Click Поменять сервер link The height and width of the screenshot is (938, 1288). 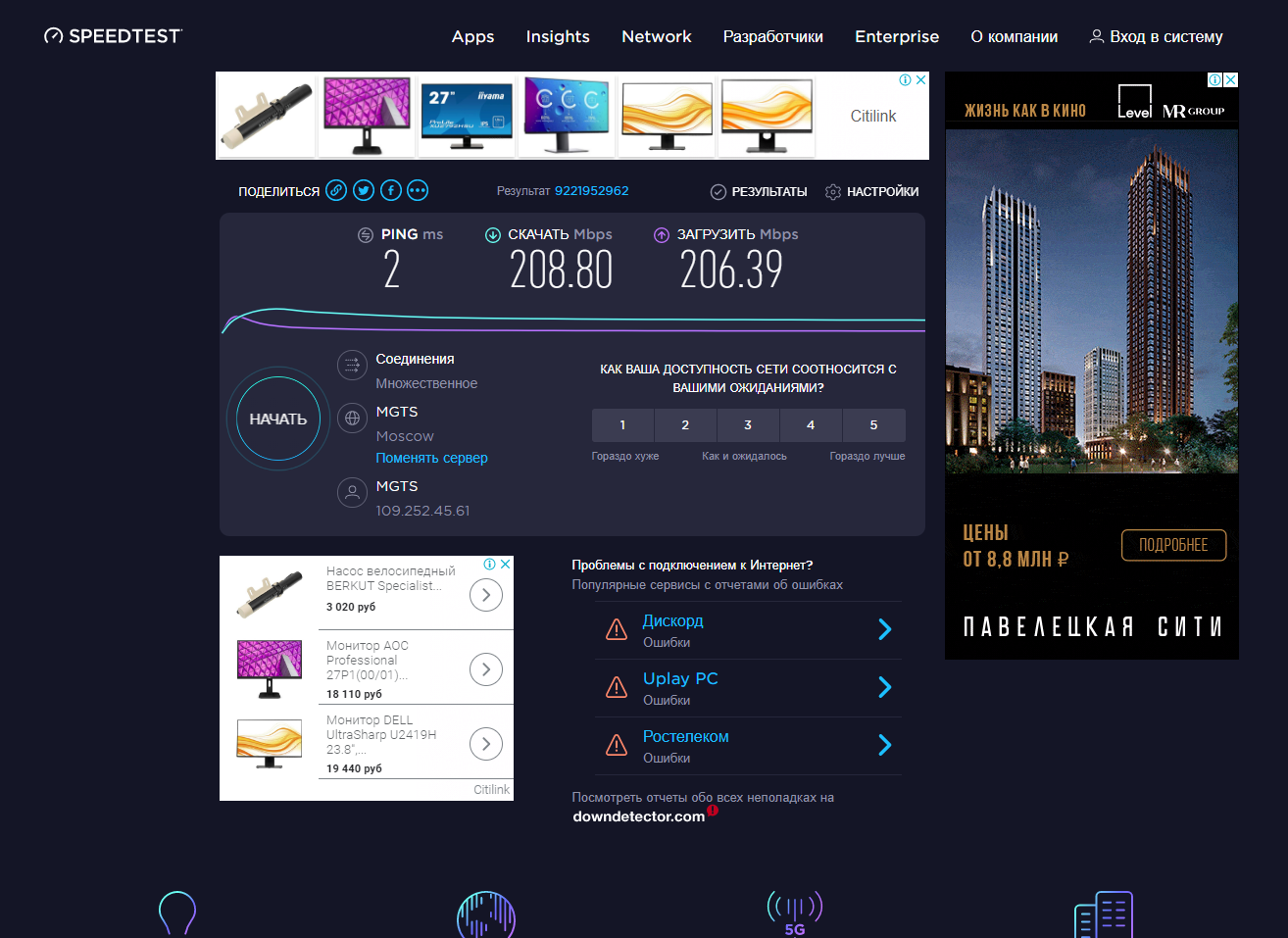[431, 458]
